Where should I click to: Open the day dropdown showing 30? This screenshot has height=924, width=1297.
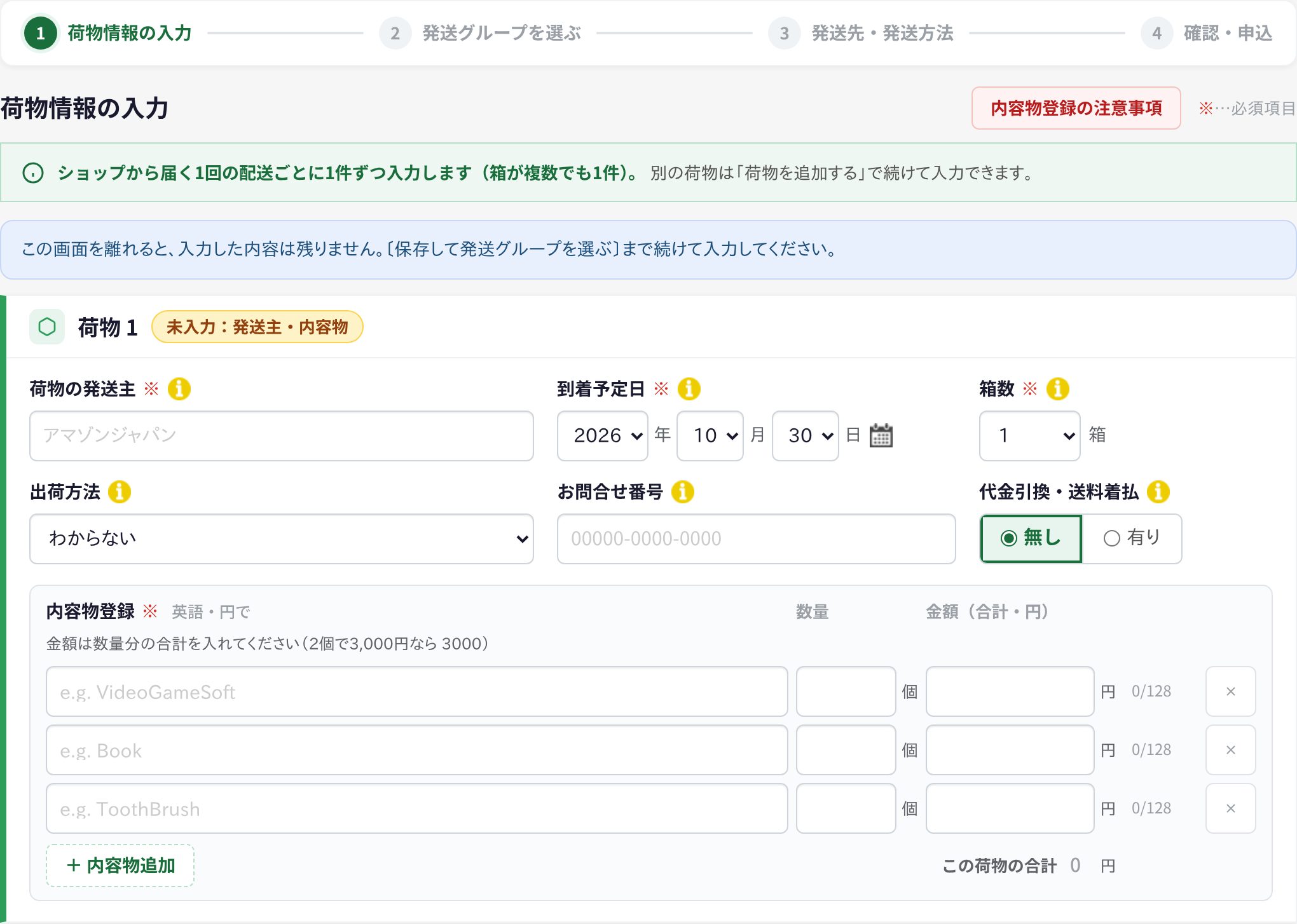click(805, 435)
